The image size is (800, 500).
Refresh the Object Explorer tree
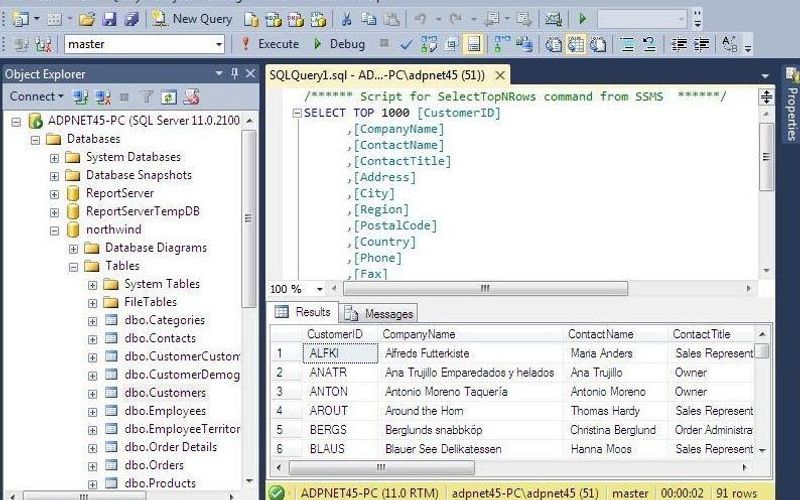pos(169,97)
